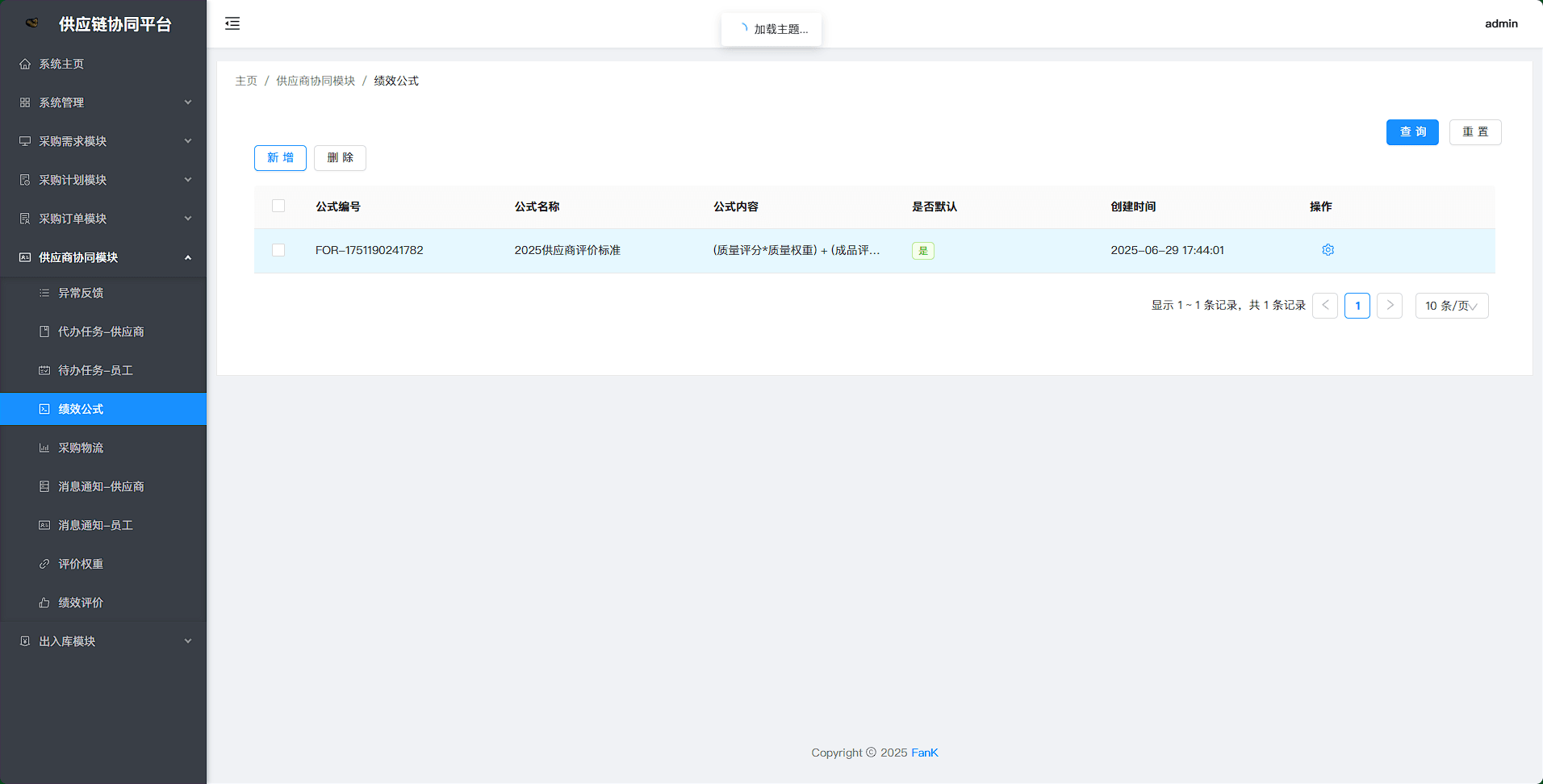
Task: Click the home icon for 系统主页
Action: pyautogui.click(x=25, y=64)
